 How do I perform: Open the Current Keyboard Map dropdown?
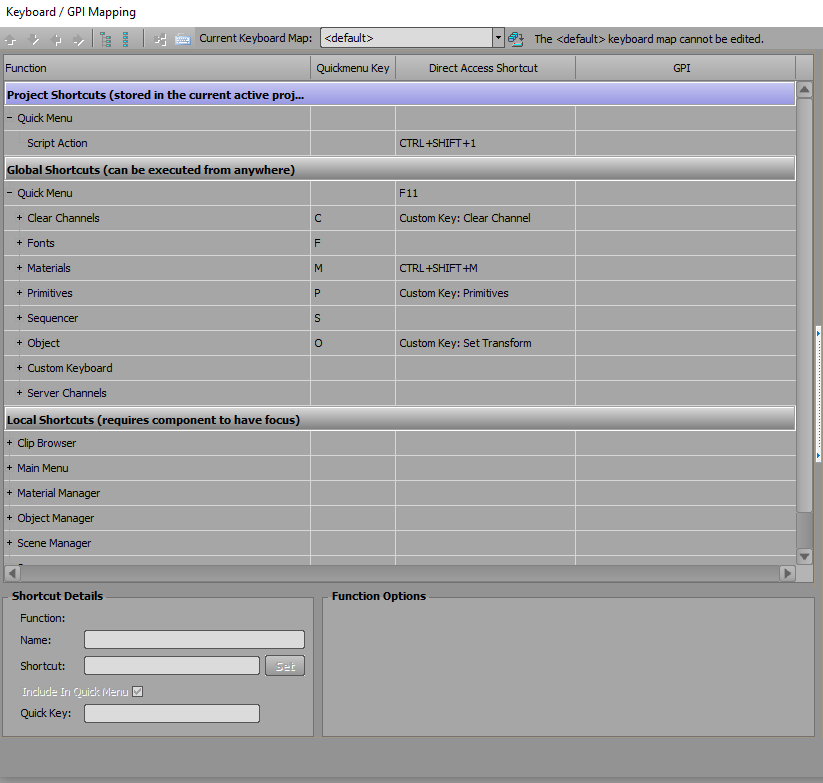point(498,38)
